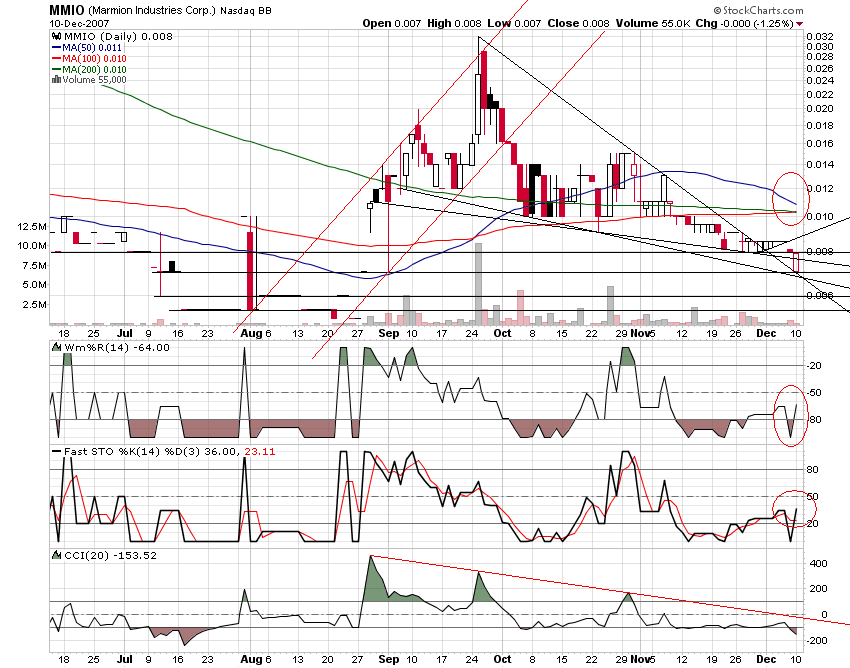The width and height of the screenshot is (850, 668).
Task: Click the 80 label on stochastic axis
Action: point(813,470)
